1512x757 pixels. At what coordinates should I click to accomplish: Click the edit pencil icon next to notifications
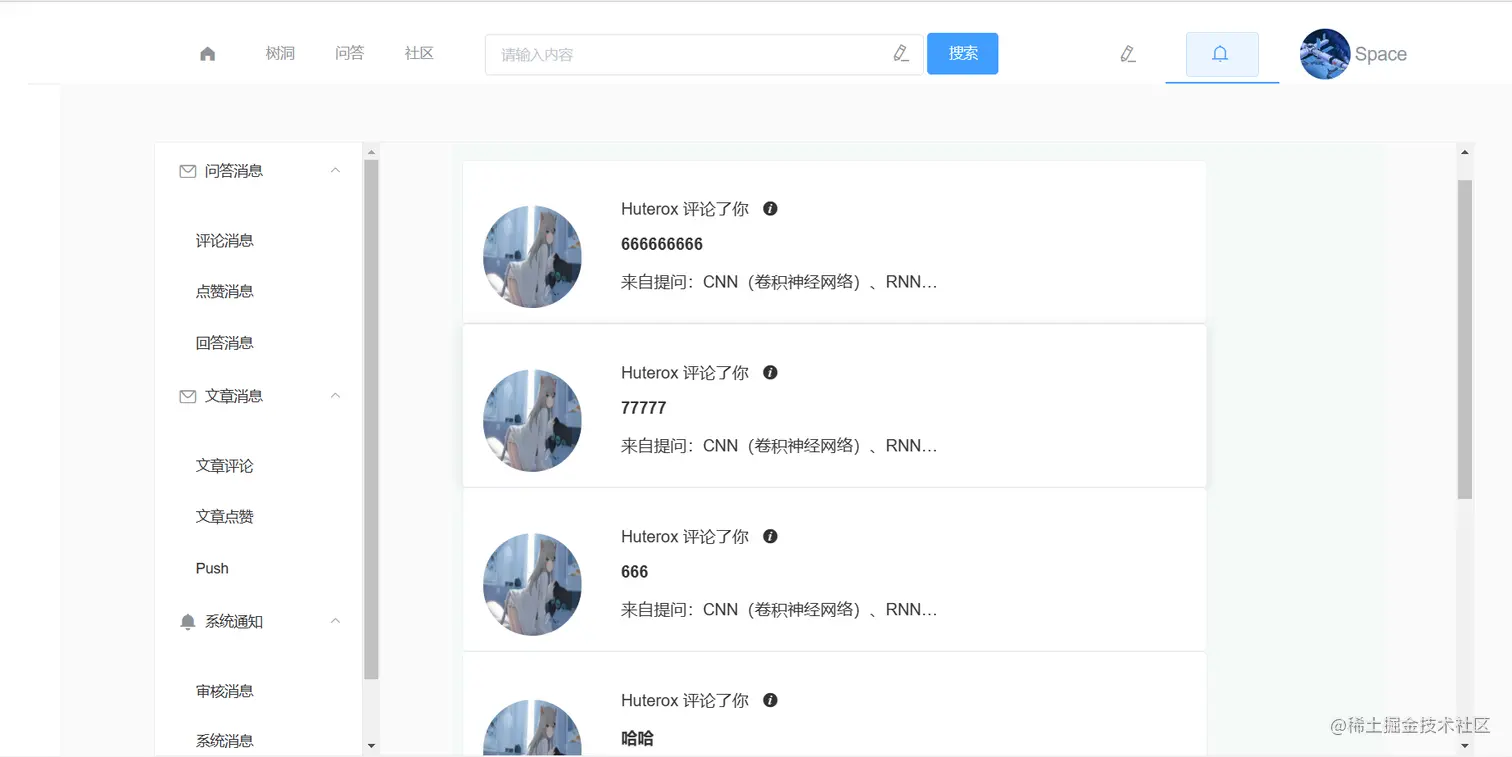click(1127, 55)
